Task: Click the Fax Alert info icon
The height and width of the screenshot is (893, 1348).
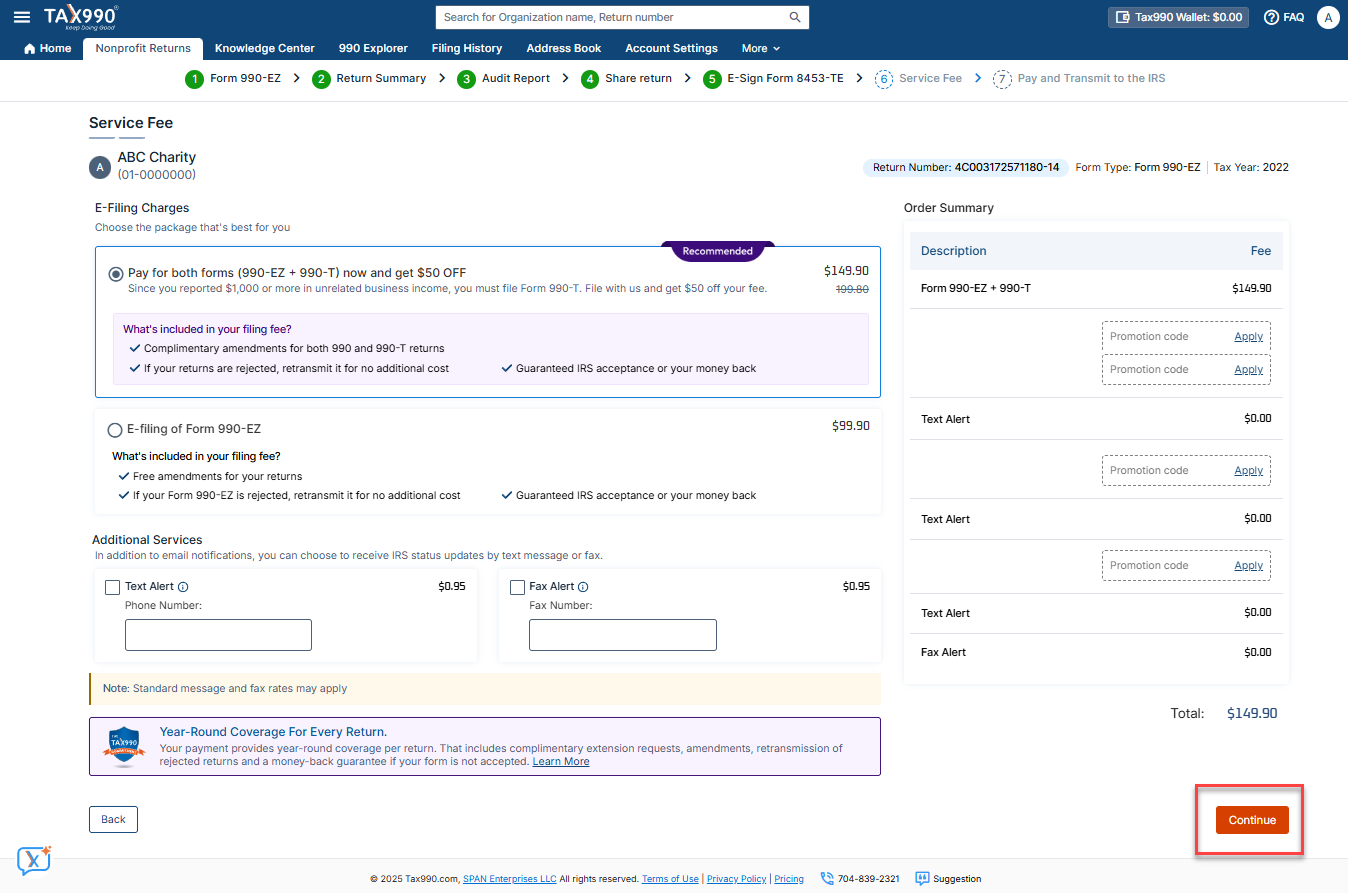Action: click(x=583, y=587)
